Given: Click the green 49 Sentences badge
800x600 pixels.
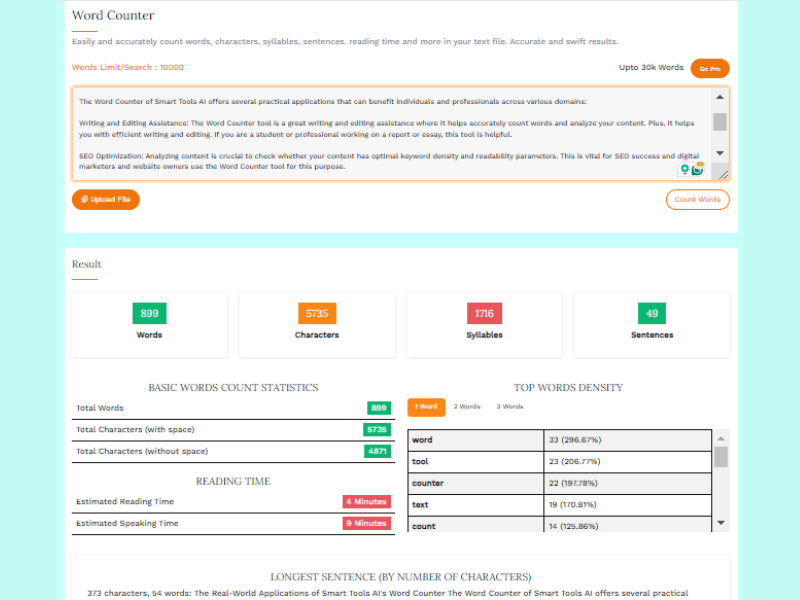Looking at the screenshot, I should click(651, 313).
